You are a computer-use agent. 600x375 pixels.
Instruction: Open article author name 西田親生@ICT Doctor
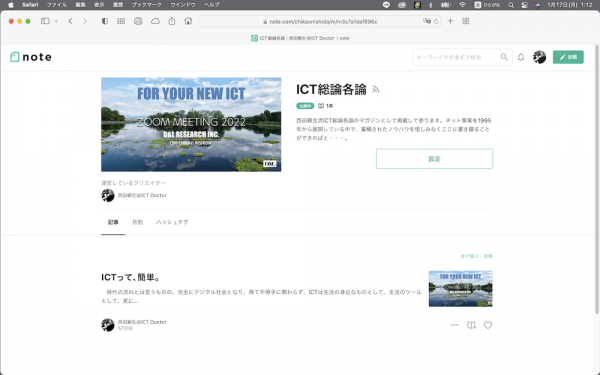[142, 322]
